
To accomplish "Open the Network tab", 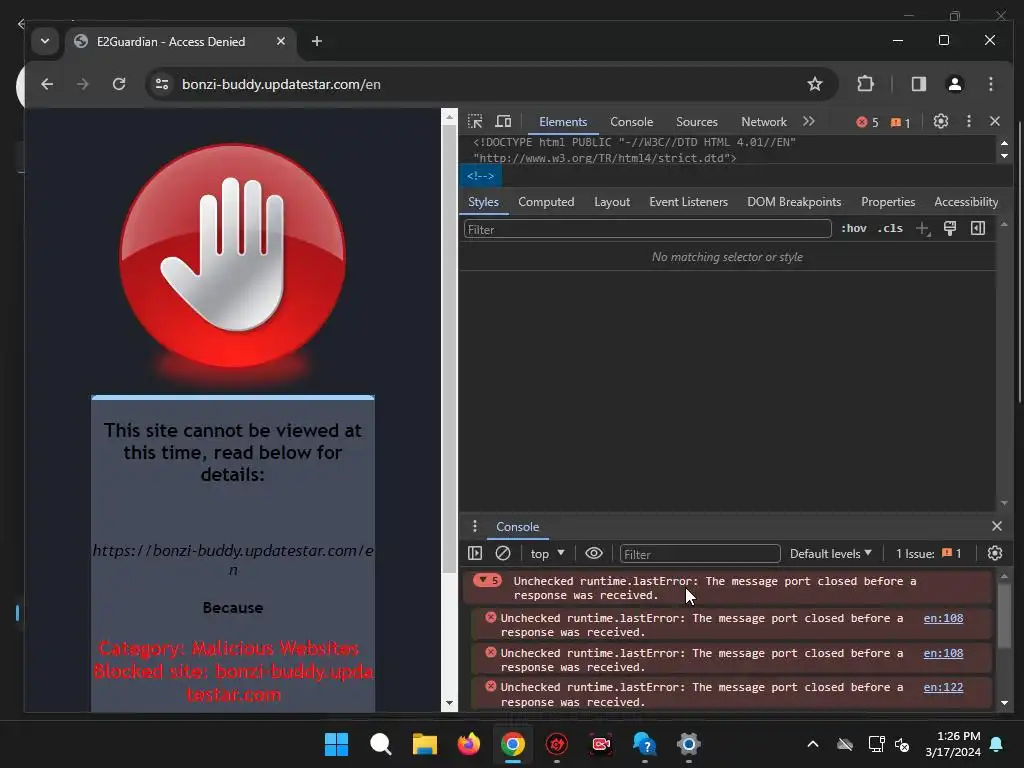I will [x=763, y=121].
